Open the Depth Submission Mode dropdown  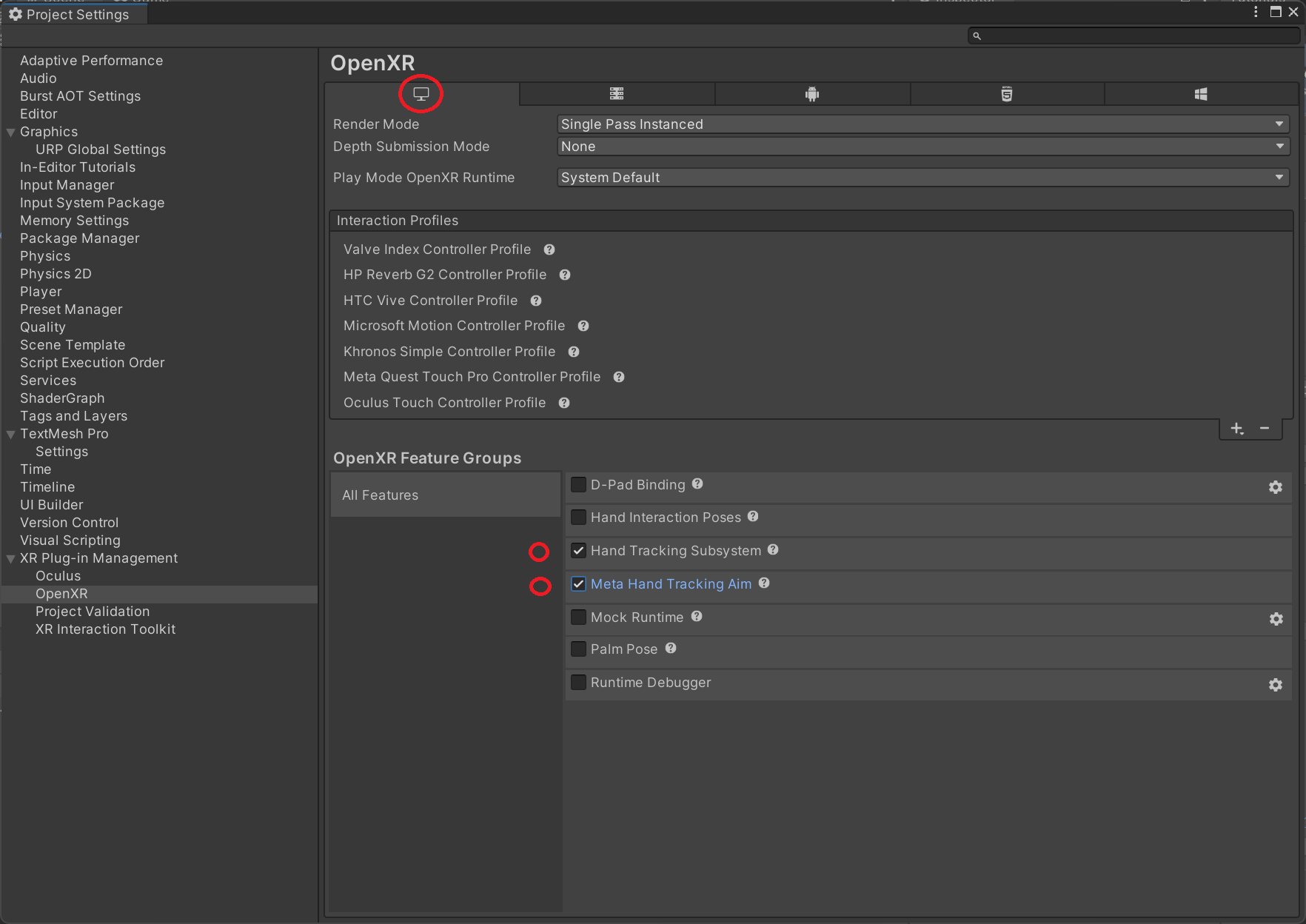click(x=922, y=147)
